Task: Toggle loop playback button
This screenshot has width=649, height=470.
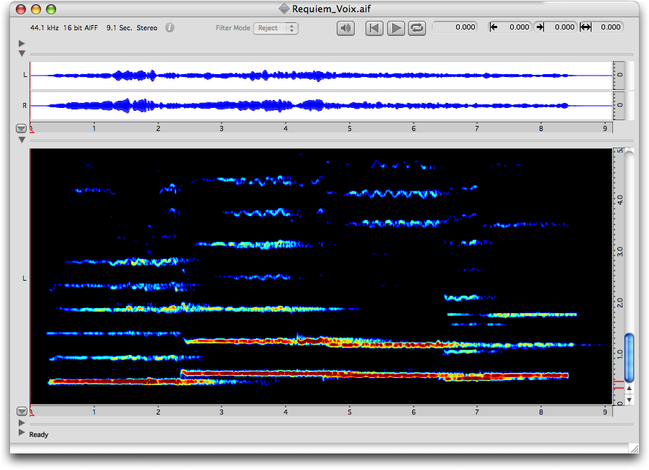Action: click(417, 28)
